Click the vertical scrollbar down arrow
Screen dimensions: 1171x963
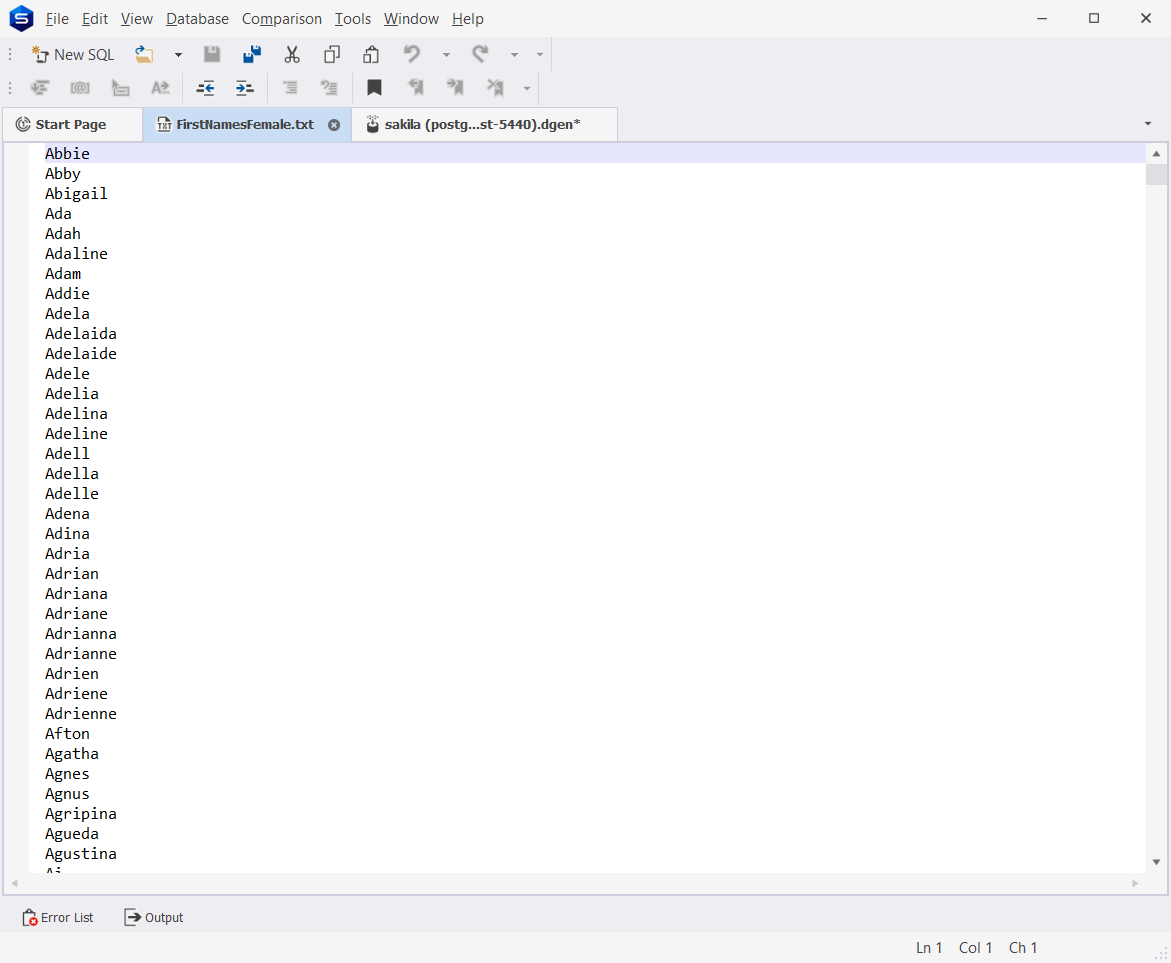pos(1156,862)
